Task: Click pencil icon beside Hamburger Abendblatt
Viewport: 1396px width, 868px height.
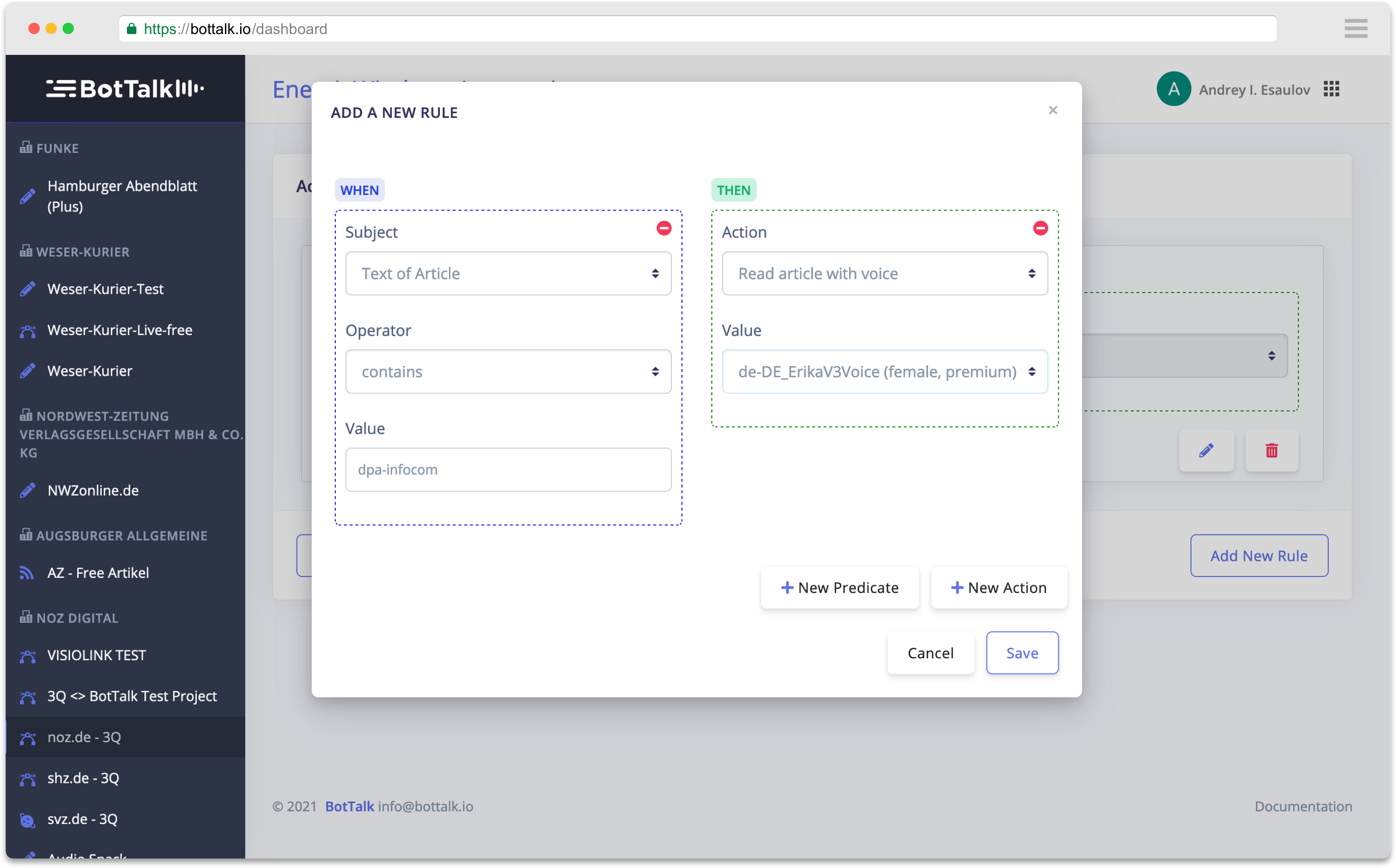Action: coord(27,196)
